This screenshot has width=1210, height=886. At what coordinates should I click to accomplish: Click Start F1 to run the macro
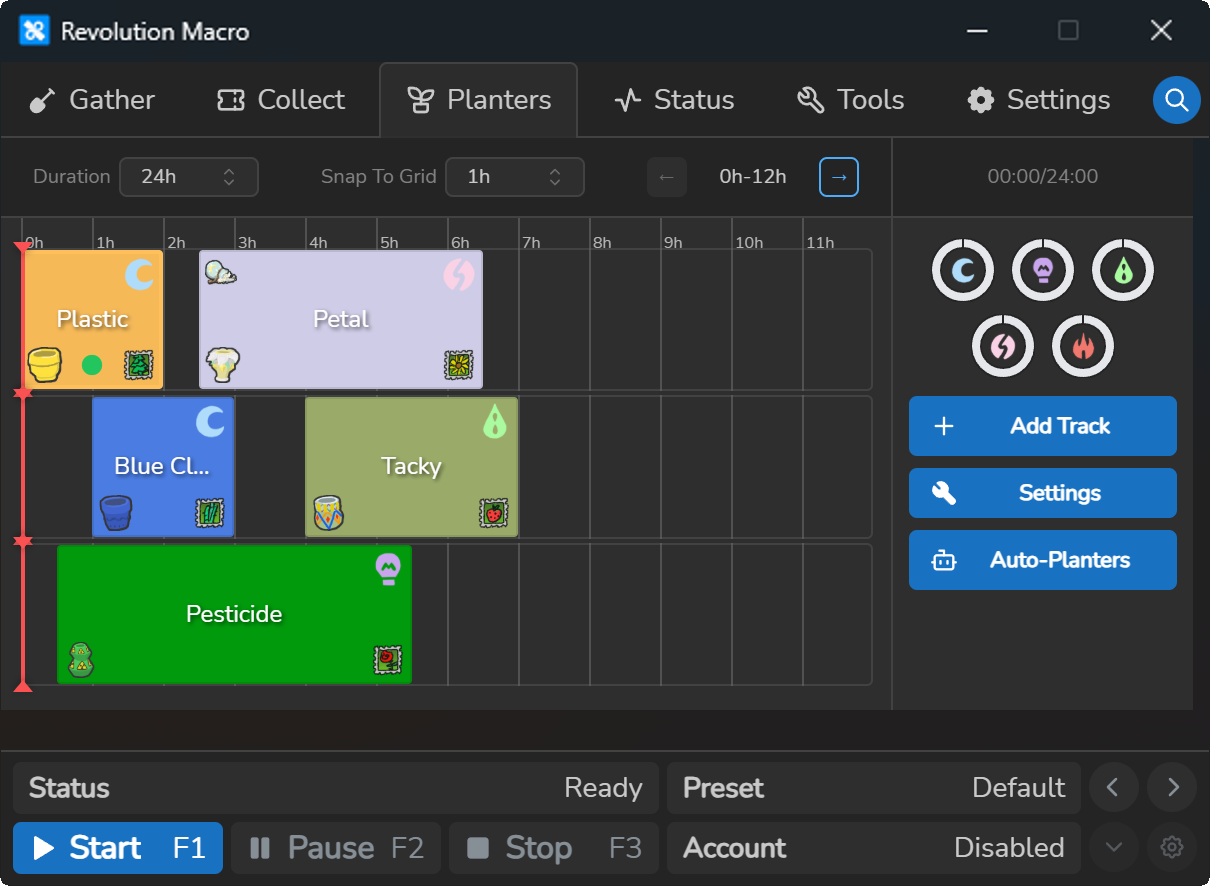(x=118, y=848)
